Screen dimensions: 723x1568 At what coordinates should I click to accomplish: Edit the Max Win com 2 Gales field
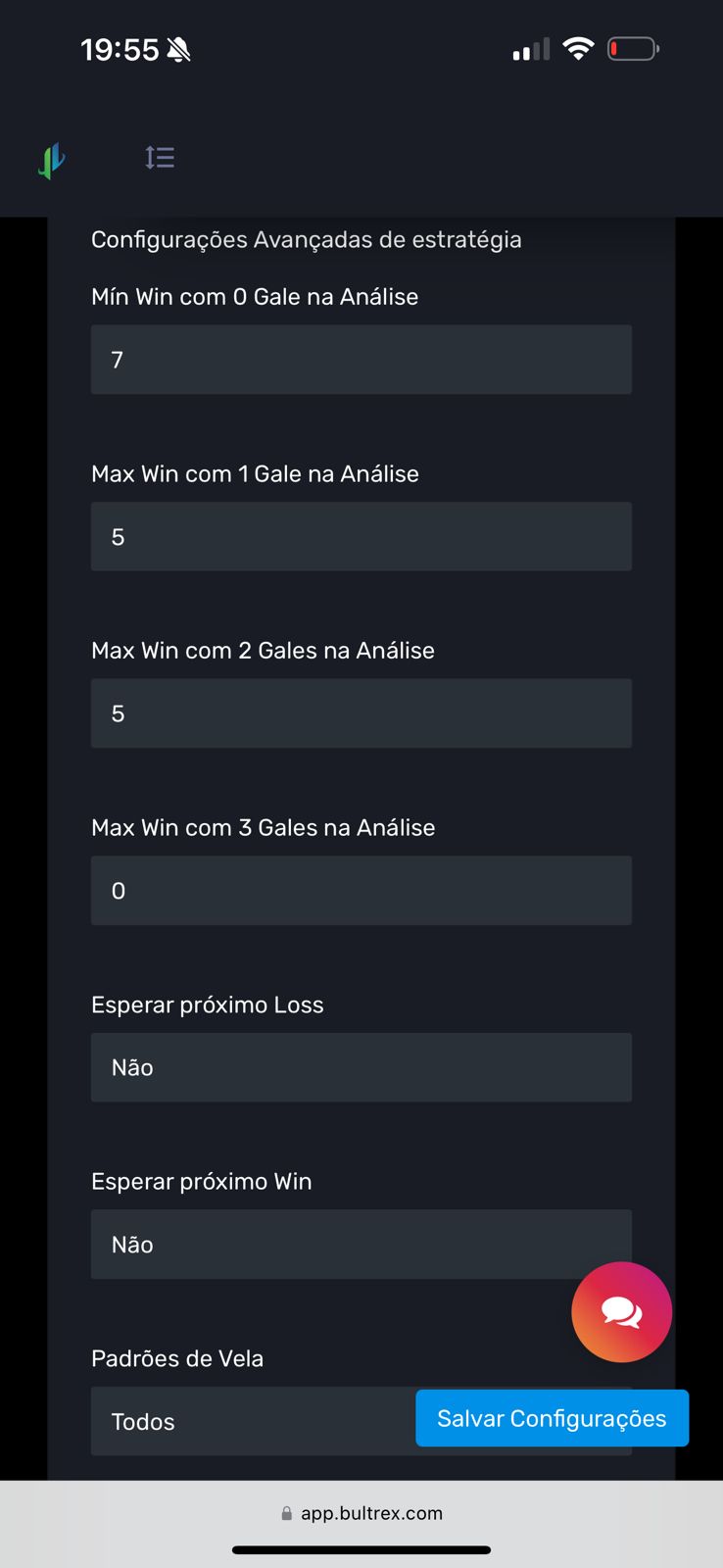361,713
